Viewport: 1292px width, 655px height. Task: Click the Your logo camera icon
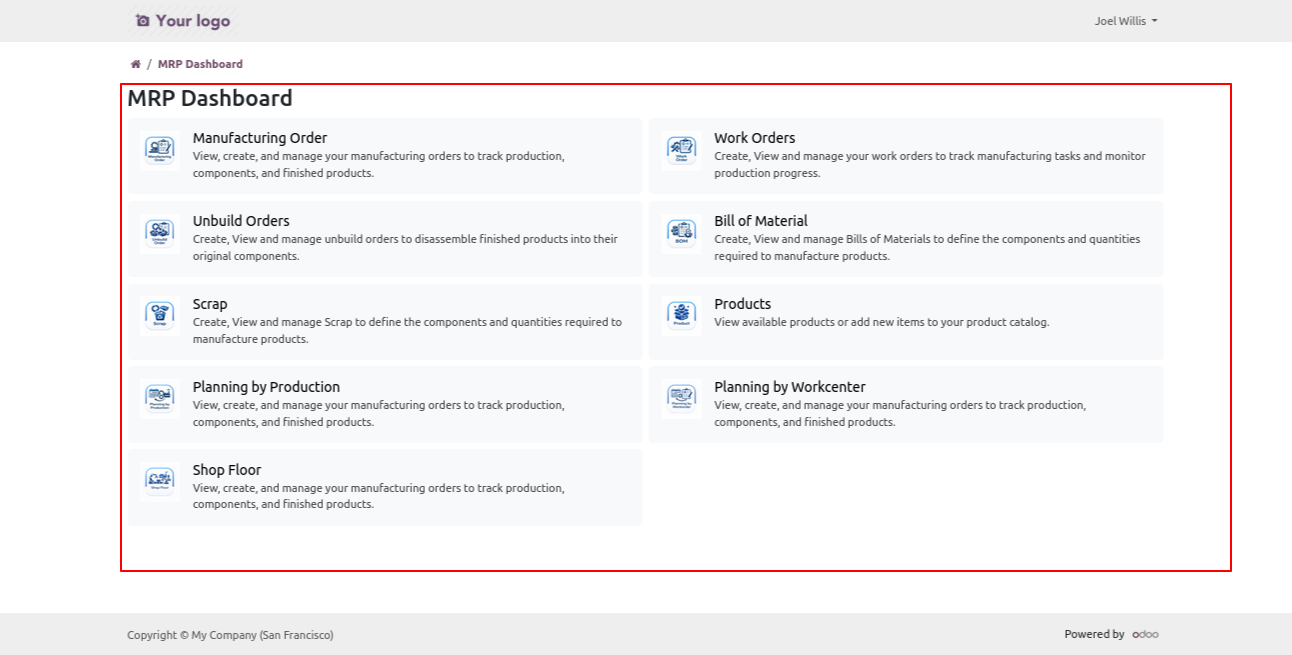(x=143, y=21)
